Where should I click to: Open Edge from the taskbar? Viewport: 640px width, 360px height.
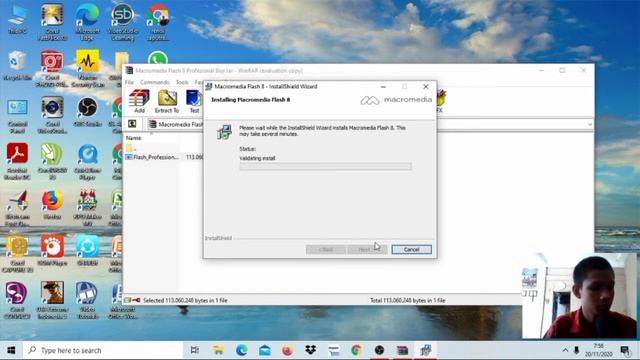(x=242, y=350)
